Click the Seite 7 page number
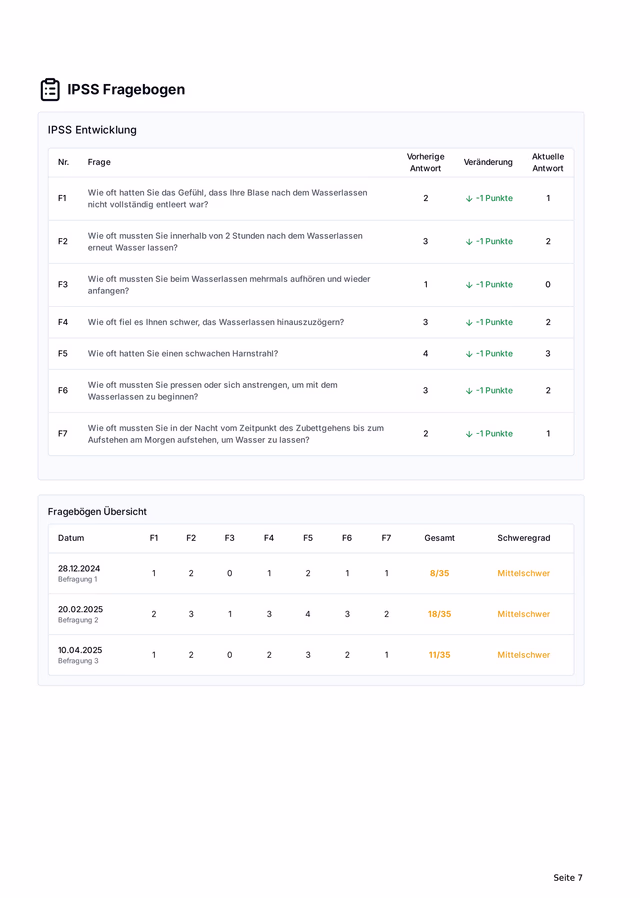This screenshot has height=898, width=640. [x=568, y=877]
